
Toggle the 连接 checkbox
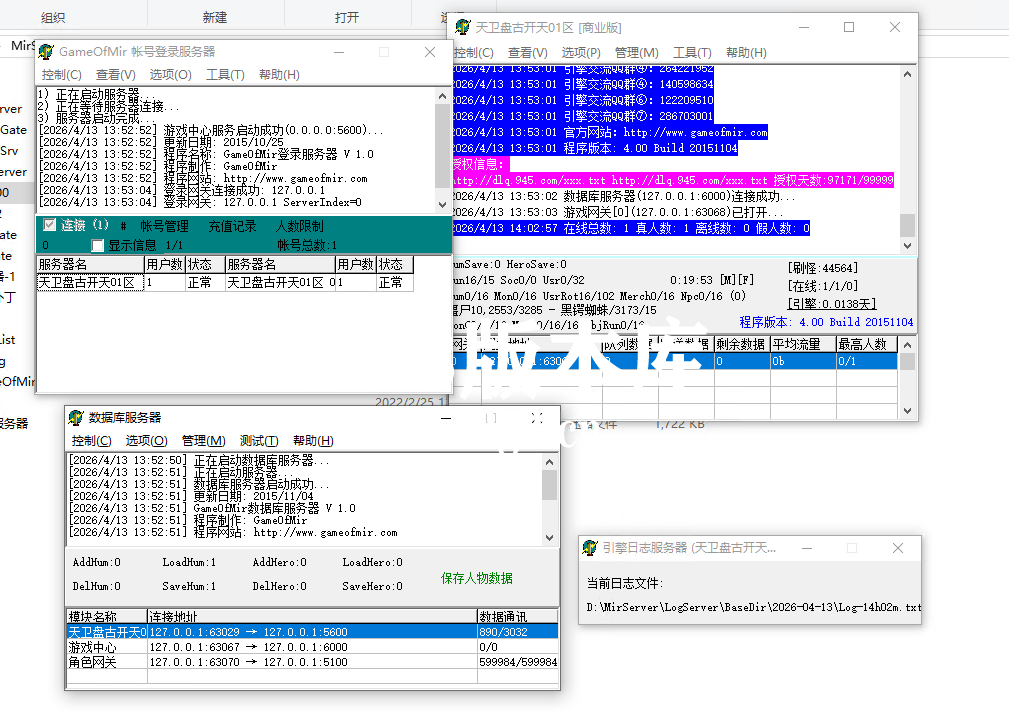pos(50,226)
